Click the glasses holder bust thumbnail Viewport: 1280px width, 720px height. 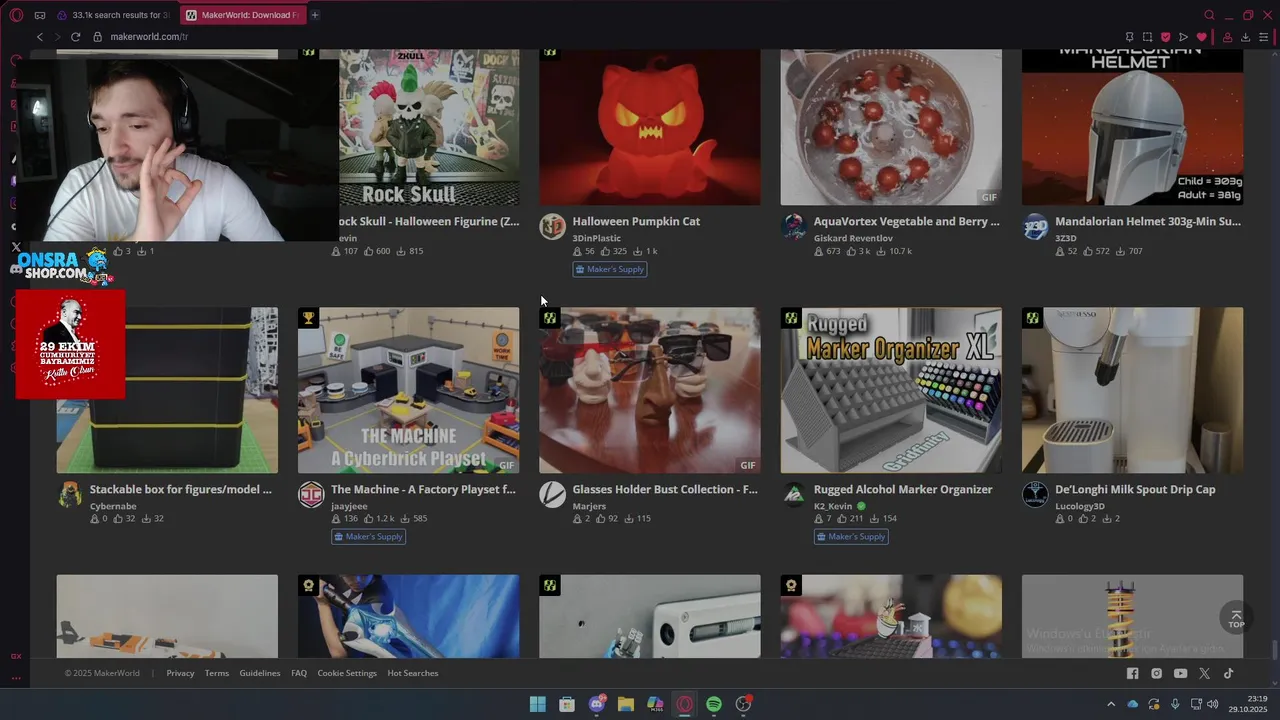pos(650,390)
